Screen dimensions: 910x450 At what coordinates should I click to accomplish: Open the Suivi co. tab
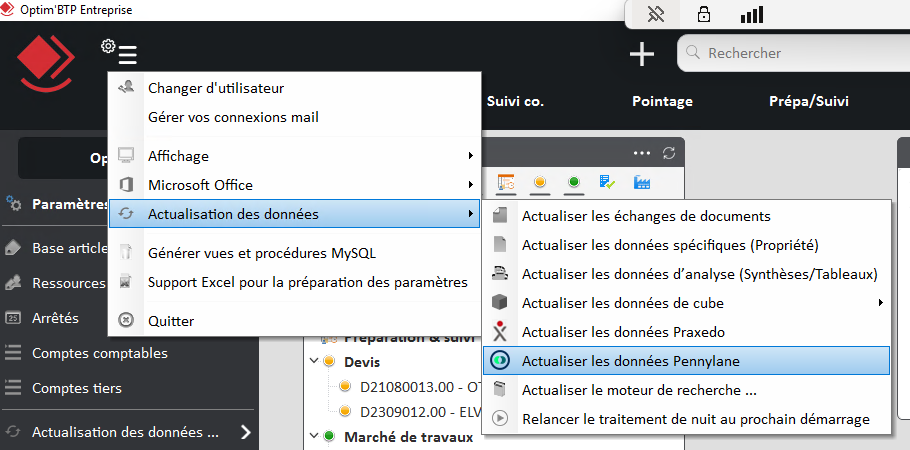(515, 101)
